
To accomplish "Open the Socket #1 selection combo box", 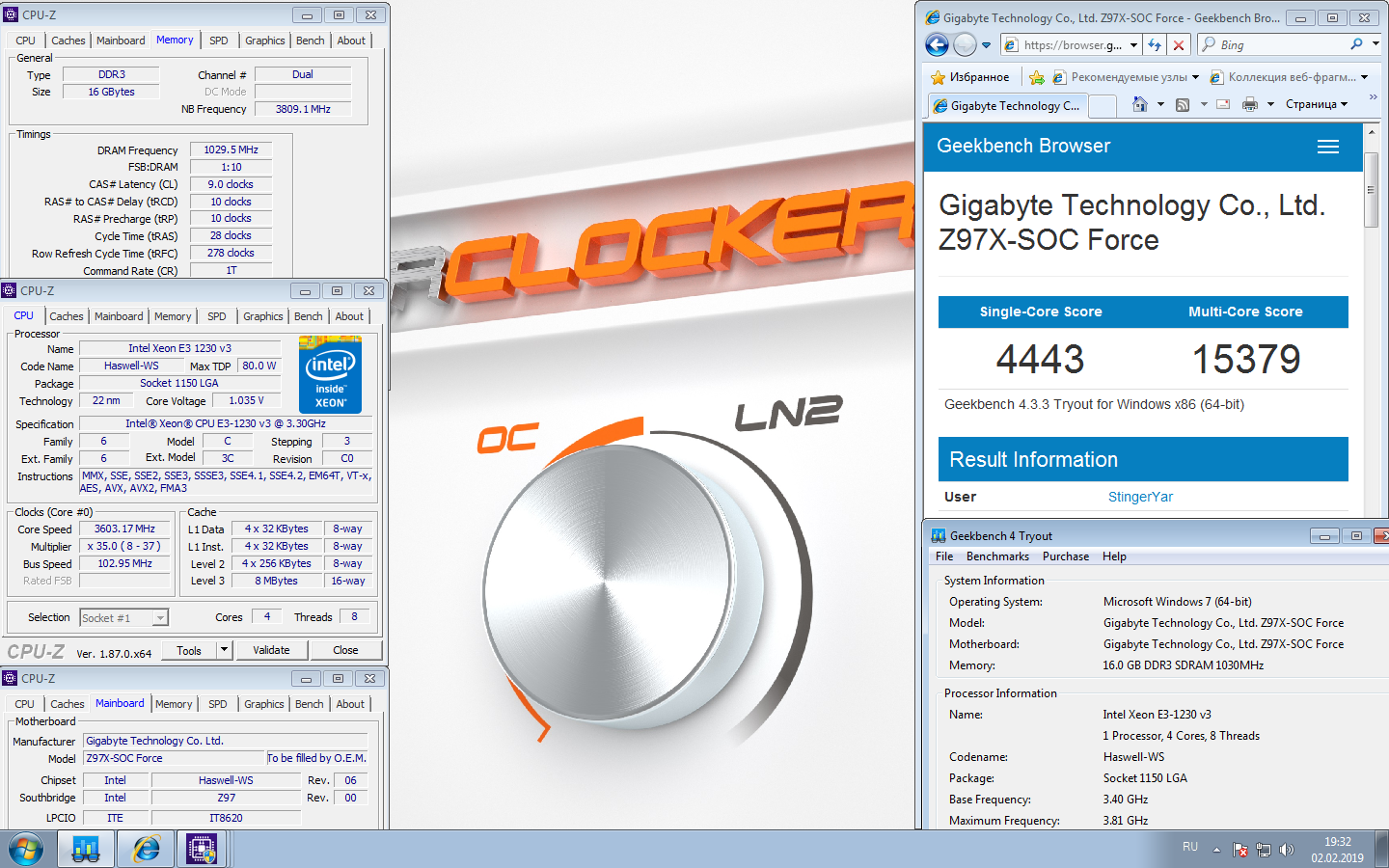I will tap(124, 617).
